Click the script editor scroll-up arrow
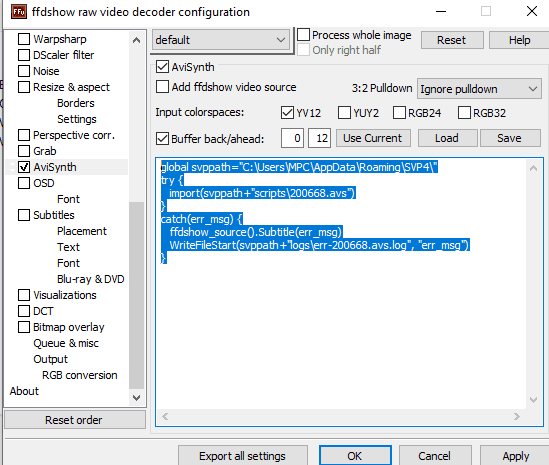The width and height of the screenshot is (549, 465). point(533,168)
